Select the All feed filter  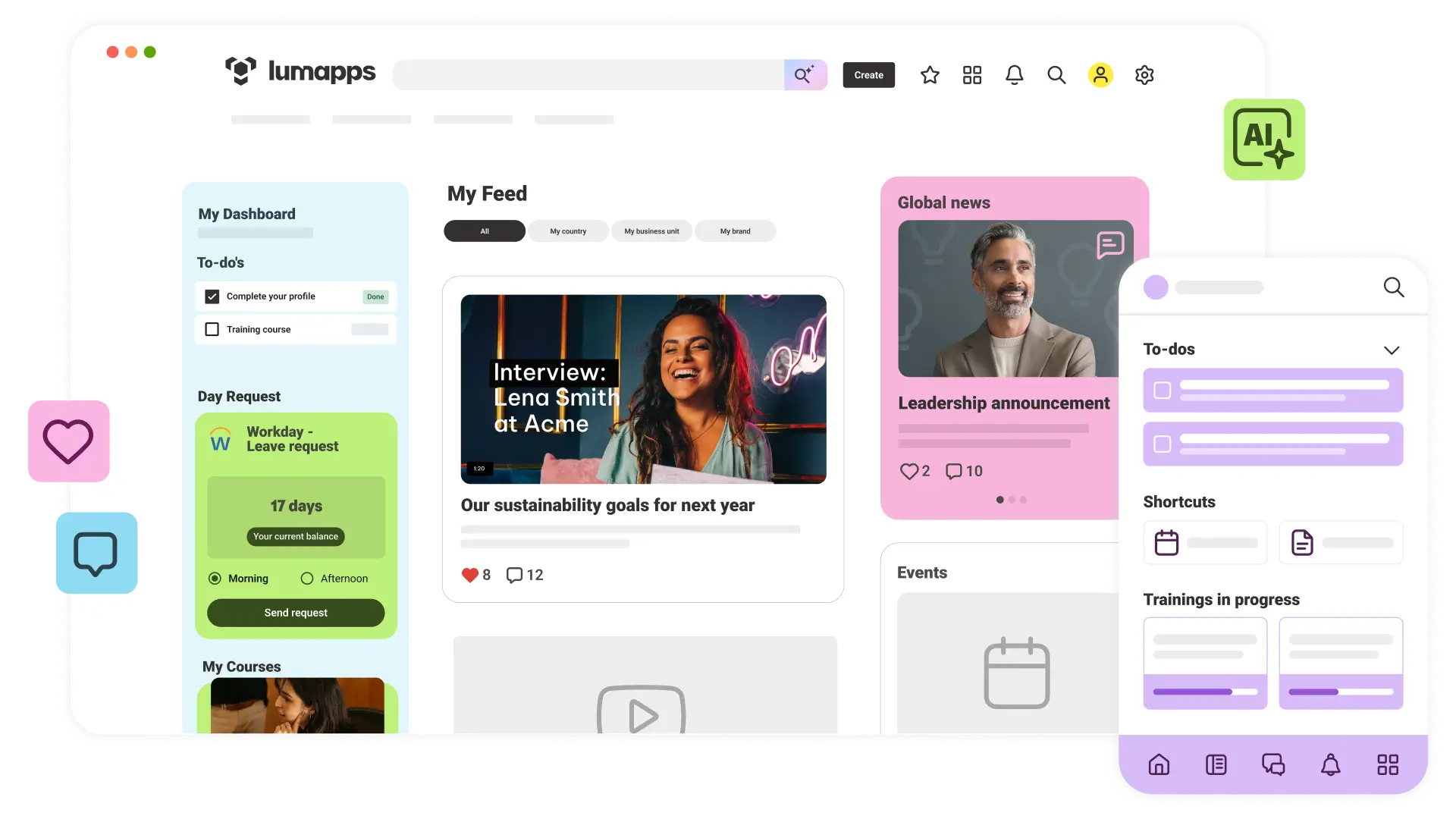(485, 231)
